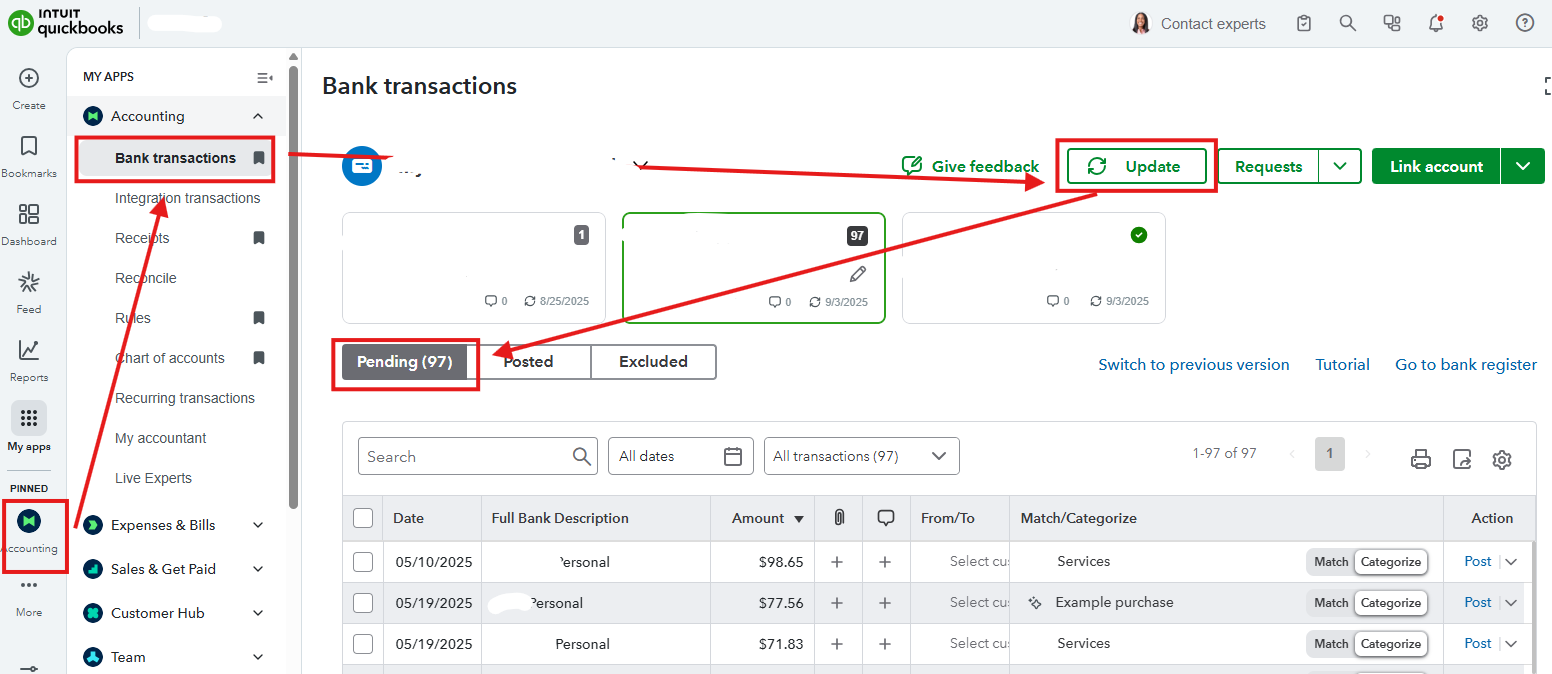The image size is (1552, 674).
Task: Expand the Link account dropdown arrow
Action: click(x=1523, y=166)
